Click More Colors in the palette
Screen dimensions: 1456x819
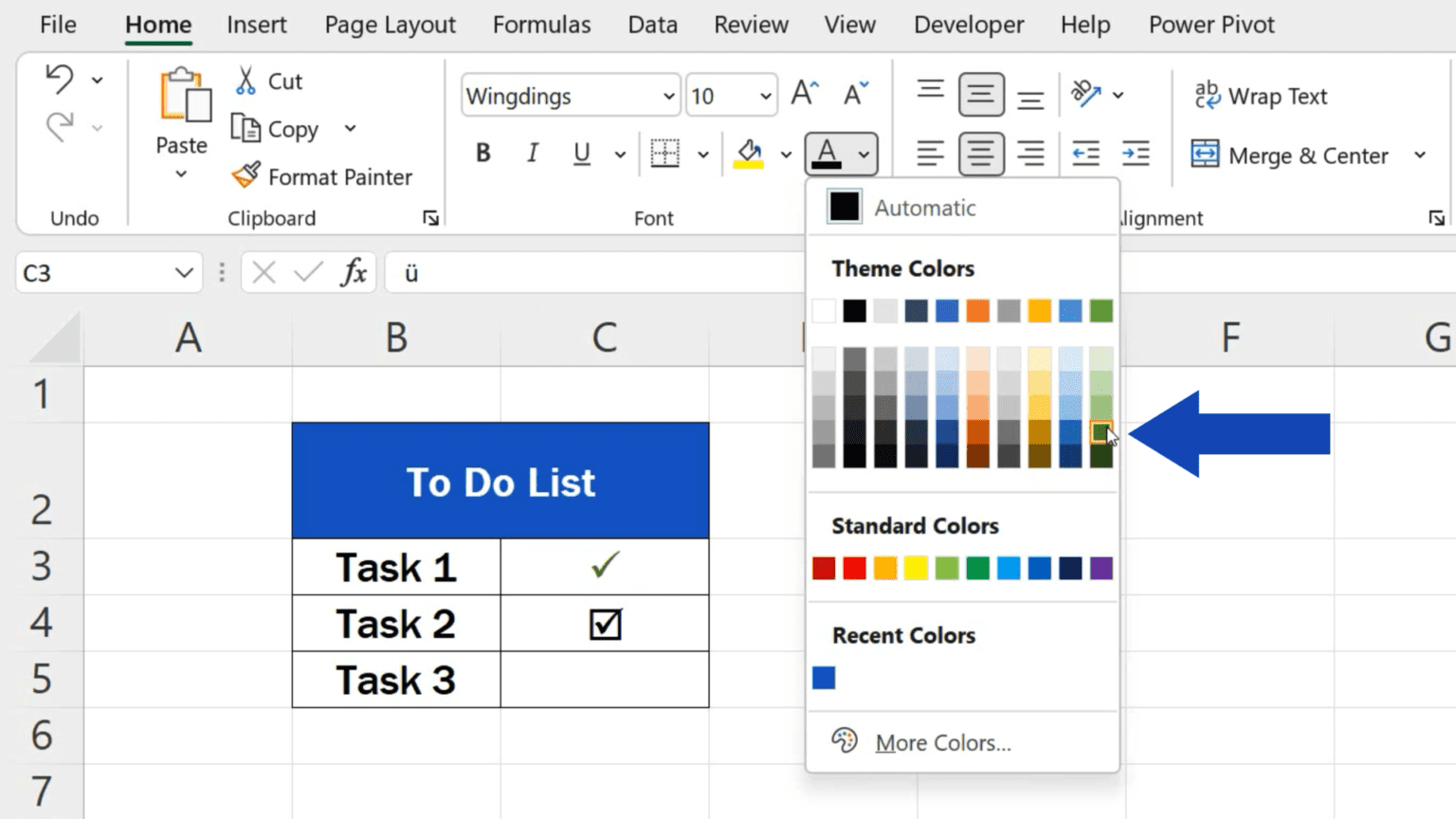coord(941,742)
